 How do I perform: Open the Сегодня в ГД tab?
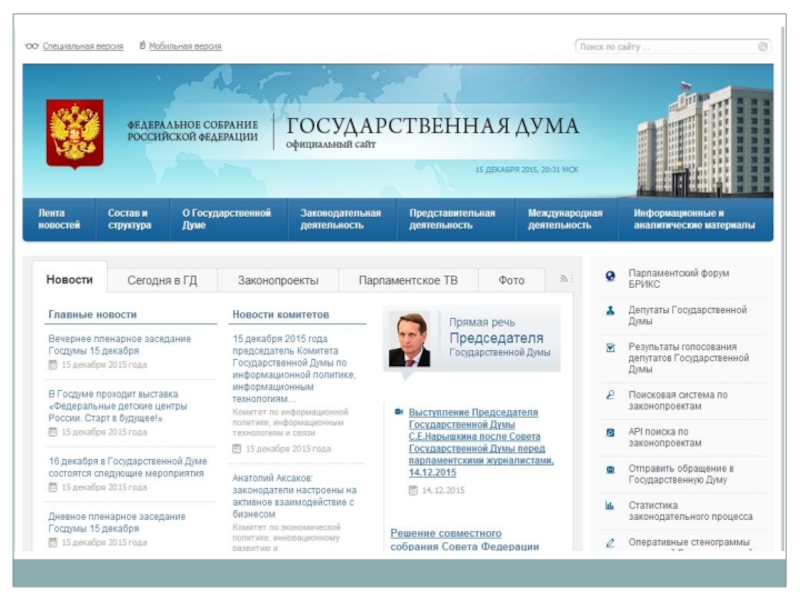162,281
